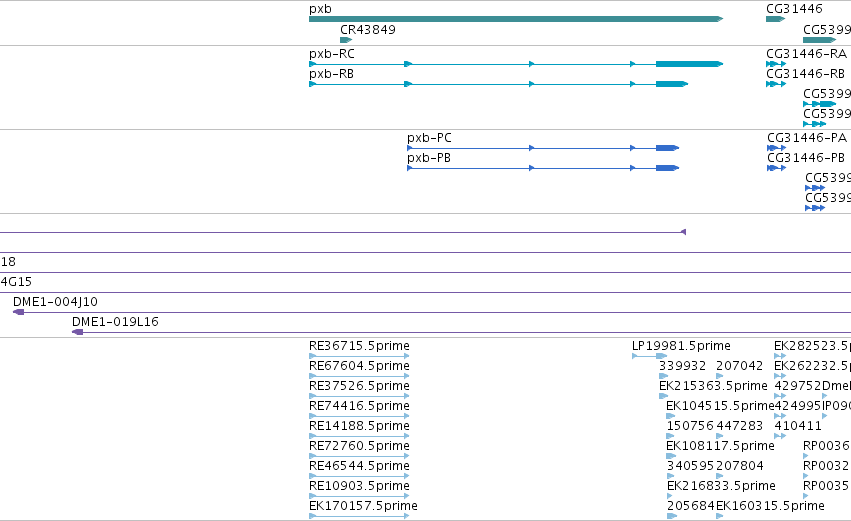Click the 207804 feature label
The image size is (851, 521).
pos(740,466)
